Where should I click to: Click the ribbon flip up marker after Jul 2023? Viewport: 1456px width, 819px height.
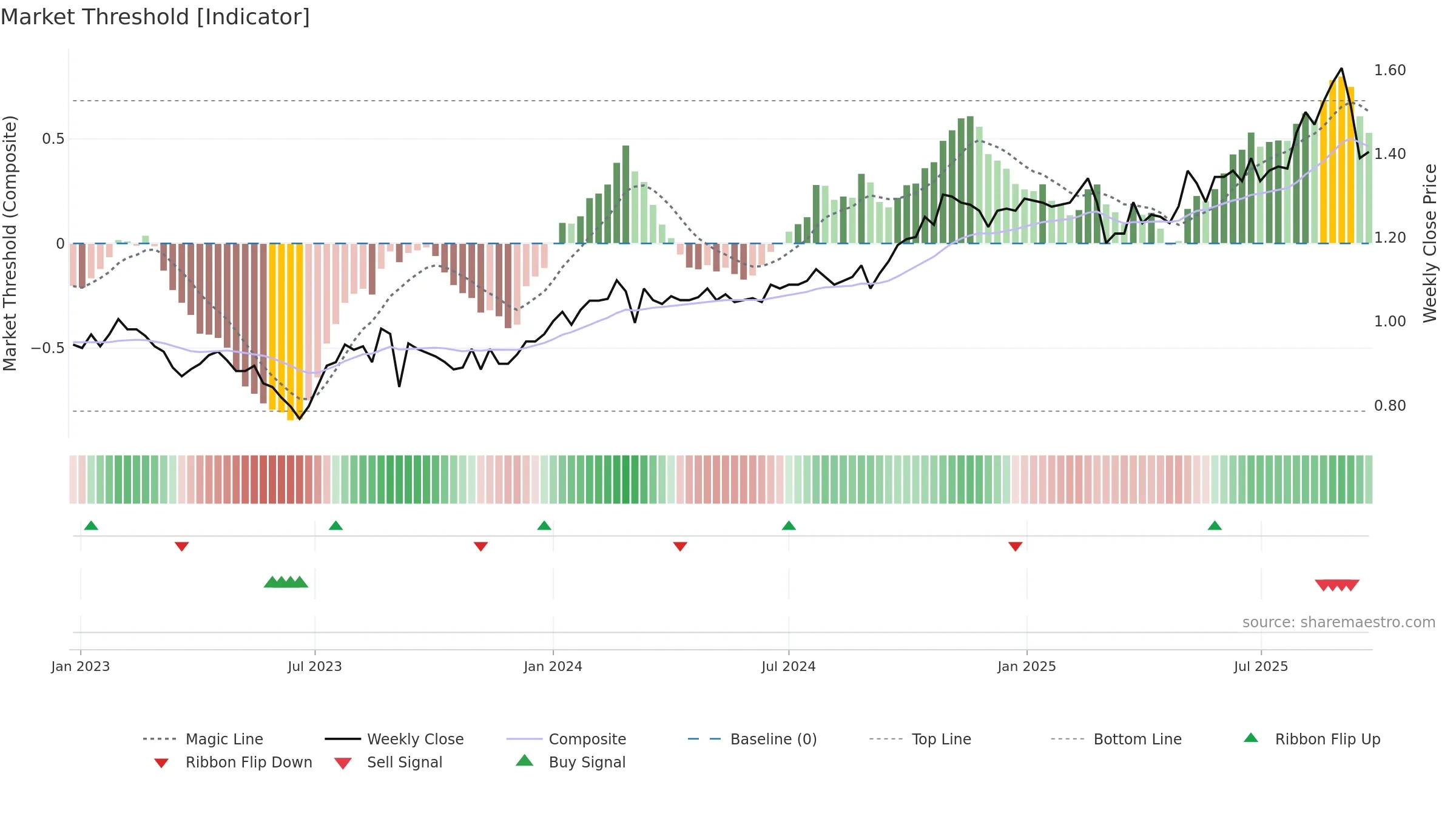[335, 525]
